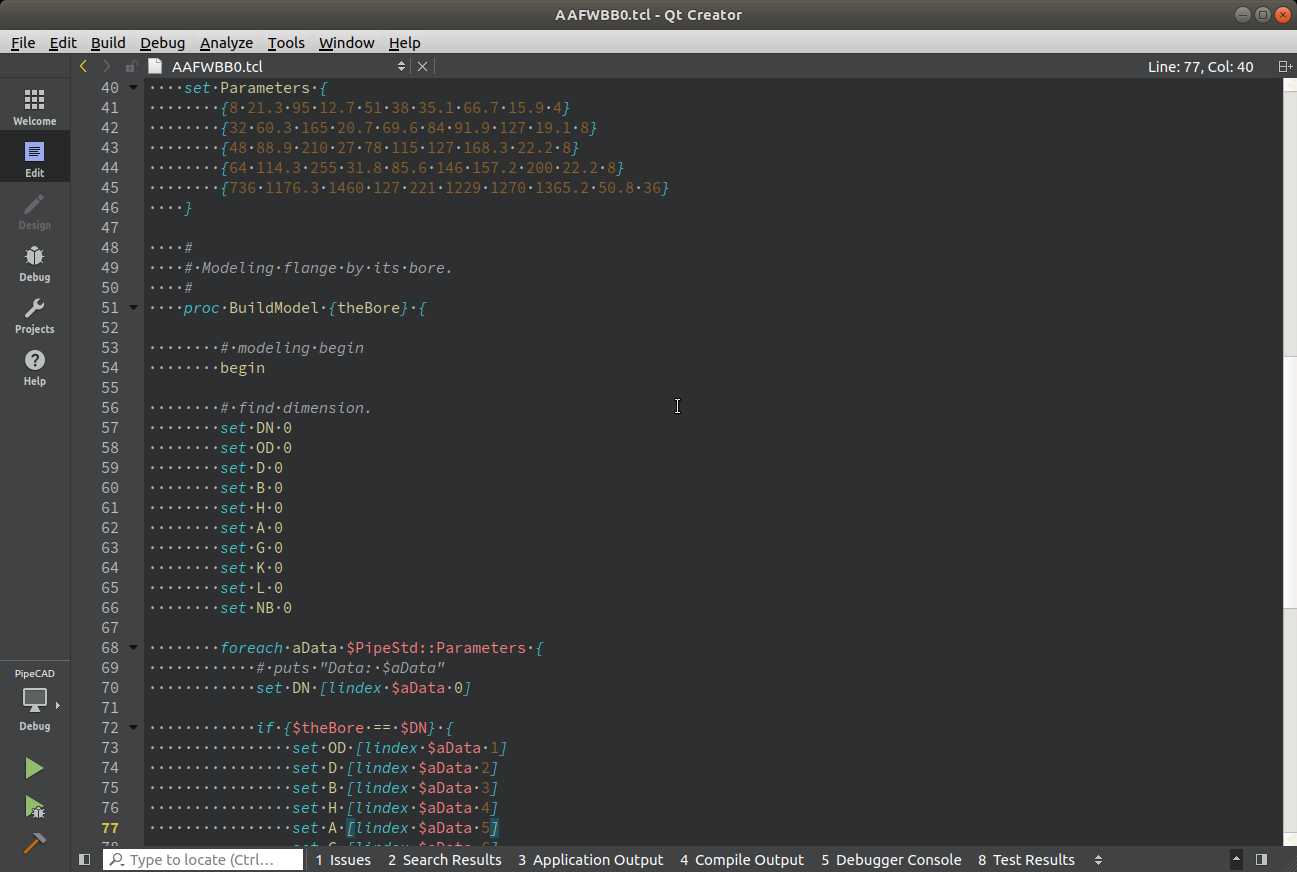Start debugging with the run-debug button

pyautogui.click(x=34, y=806)
